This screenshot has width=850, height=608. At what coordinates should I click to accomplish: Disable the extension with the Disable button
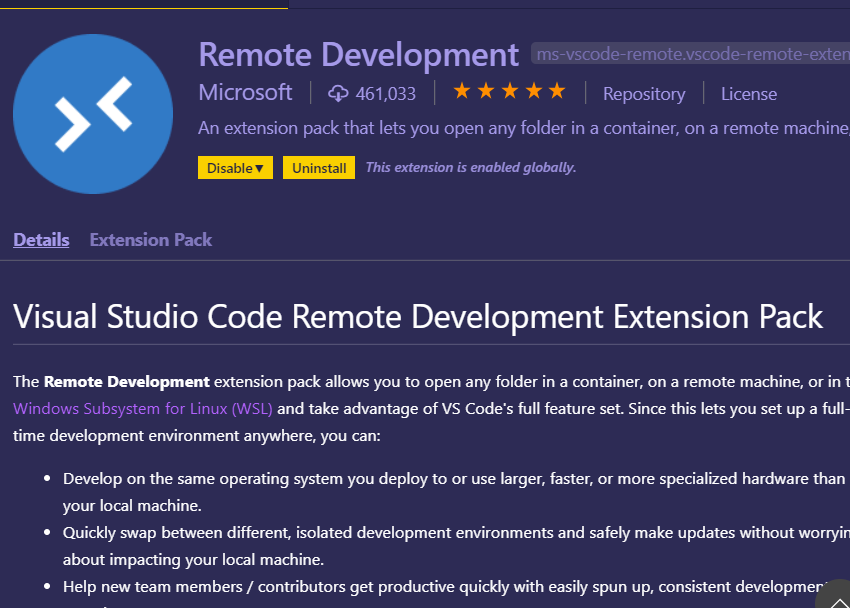click(229, 167)
